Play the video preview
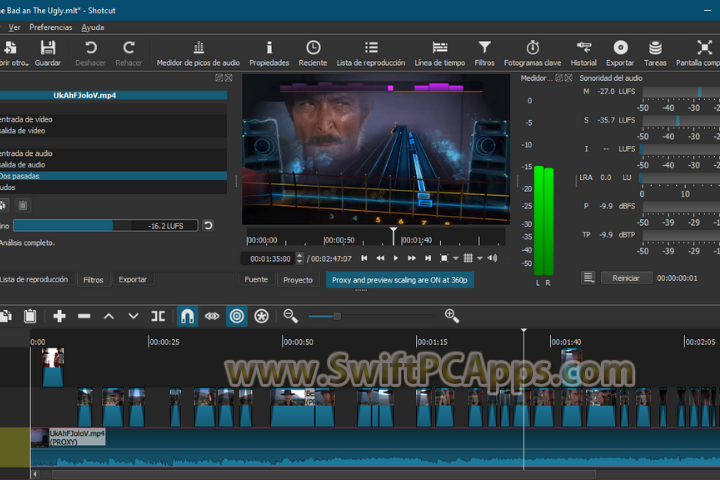720x480 pixels. coord(396,258)
